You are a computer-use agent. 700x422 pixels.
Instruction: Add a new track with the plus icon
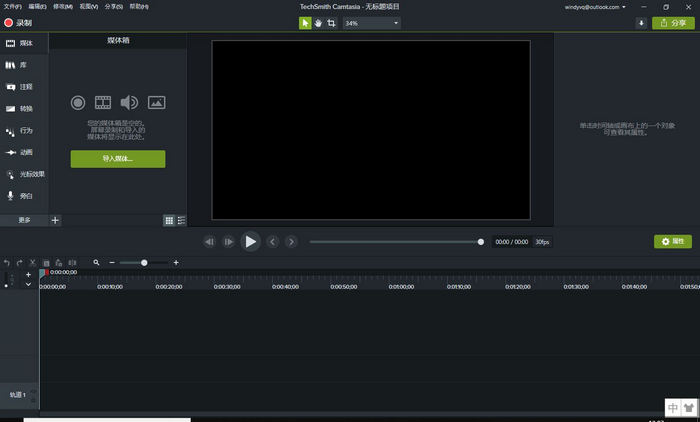(28, 275)
